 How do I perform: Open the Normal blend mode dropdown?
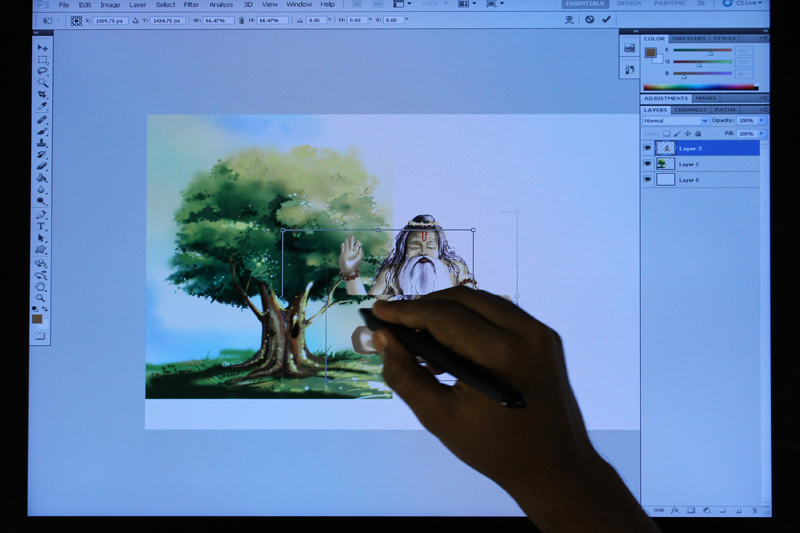click(x=675, y=121)
